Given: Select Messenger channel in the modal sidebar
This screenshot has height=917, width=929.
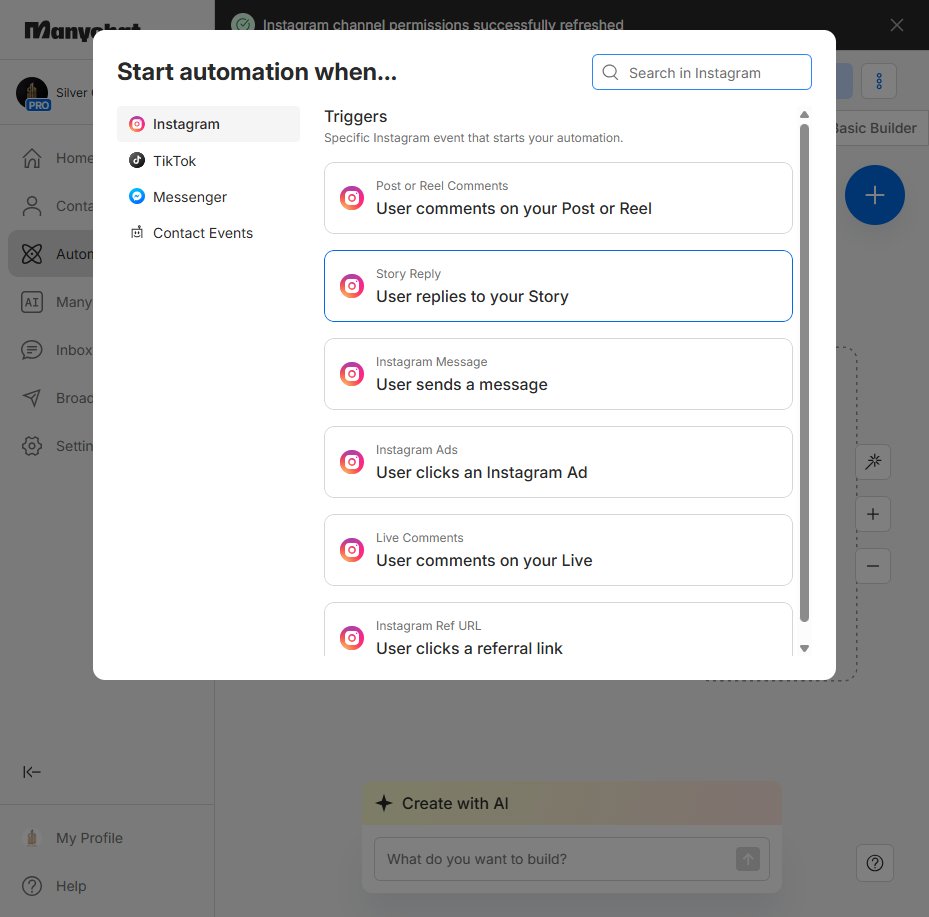Looking at the screenshot, I should click(x=208, y=197).
